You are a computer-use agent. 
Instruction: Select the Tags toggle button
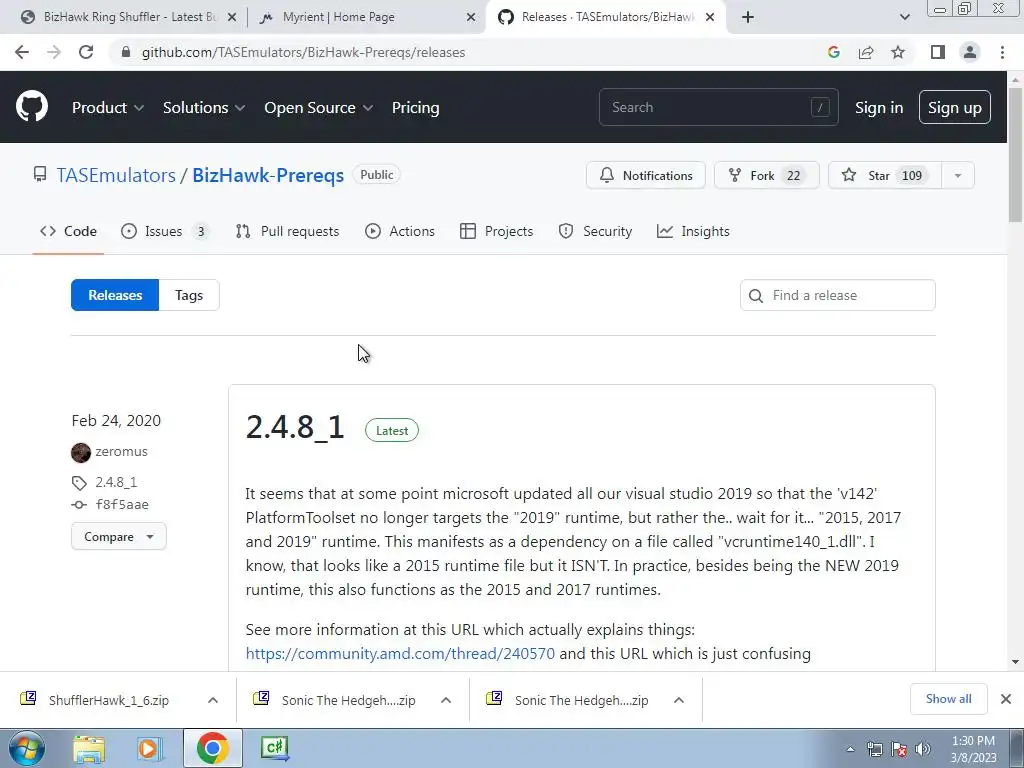189,295
